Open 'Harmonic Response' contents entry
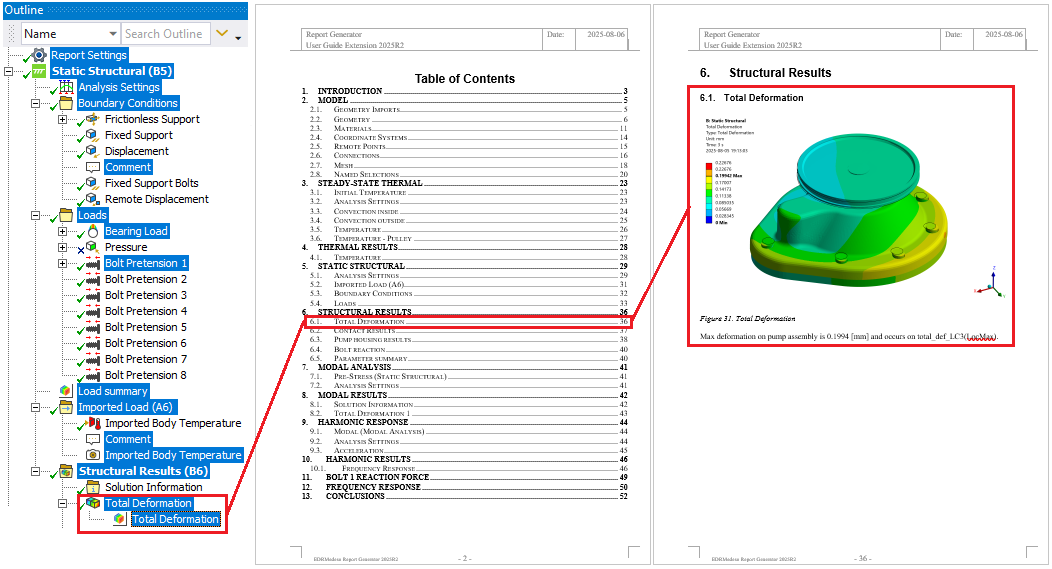Viewport: 1052px width, 569px height. pyautogui.click(x=464, y=422)
